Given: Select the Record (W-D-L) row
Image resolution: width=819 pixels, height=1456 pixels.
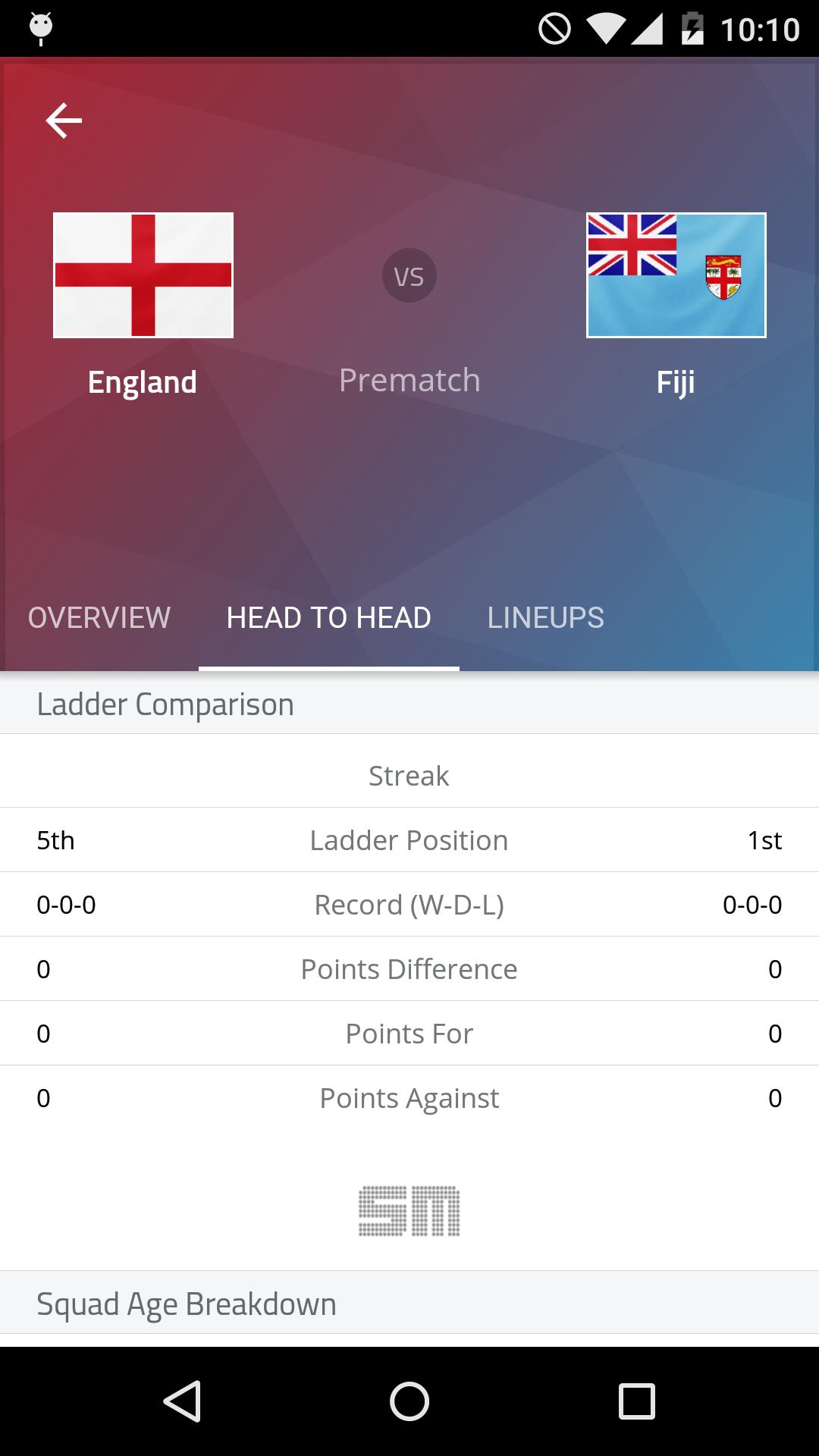Looking at the screenshot, I should 409,904.
